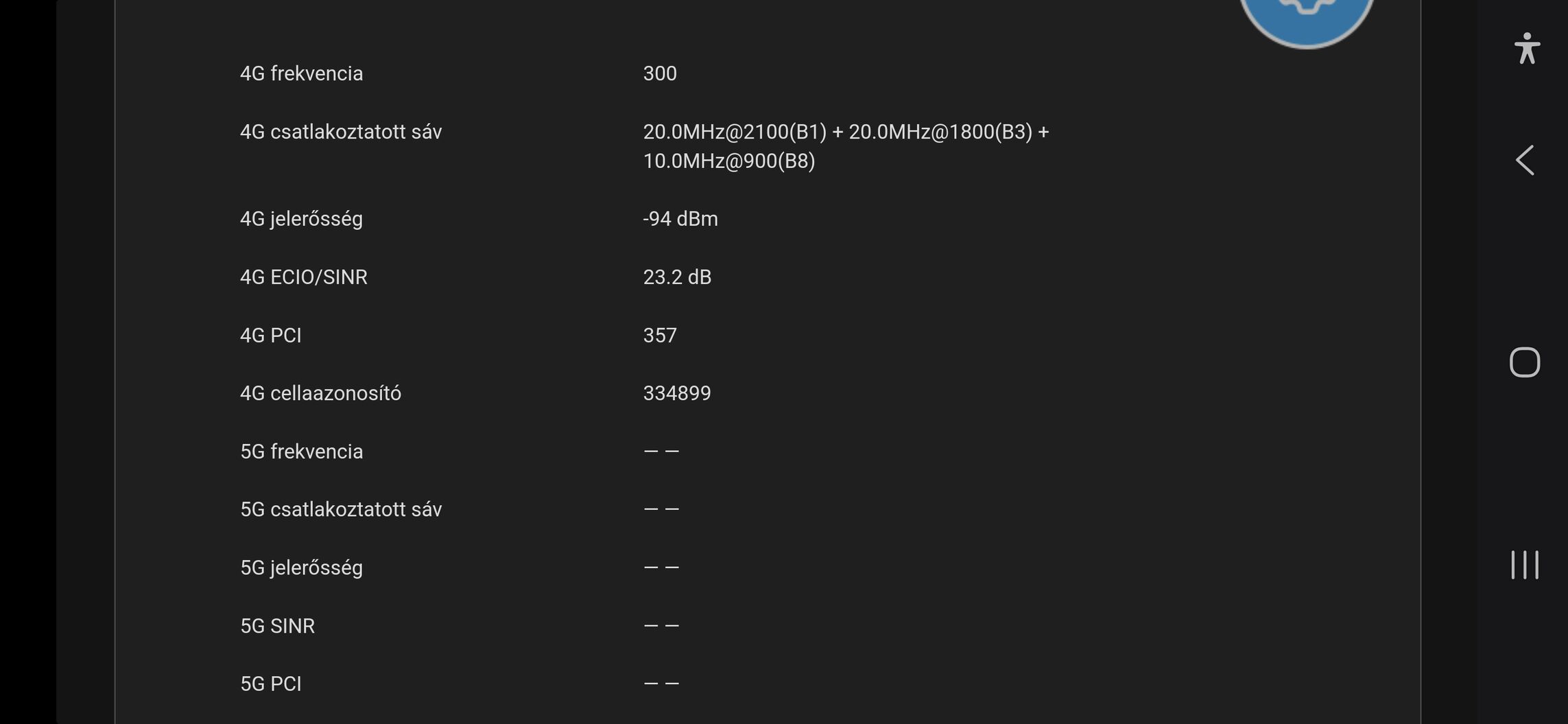Viewport: 1568px width, 724px height.
Task: Tap the Android back navigation arrow
Action: coord(1524,161)
